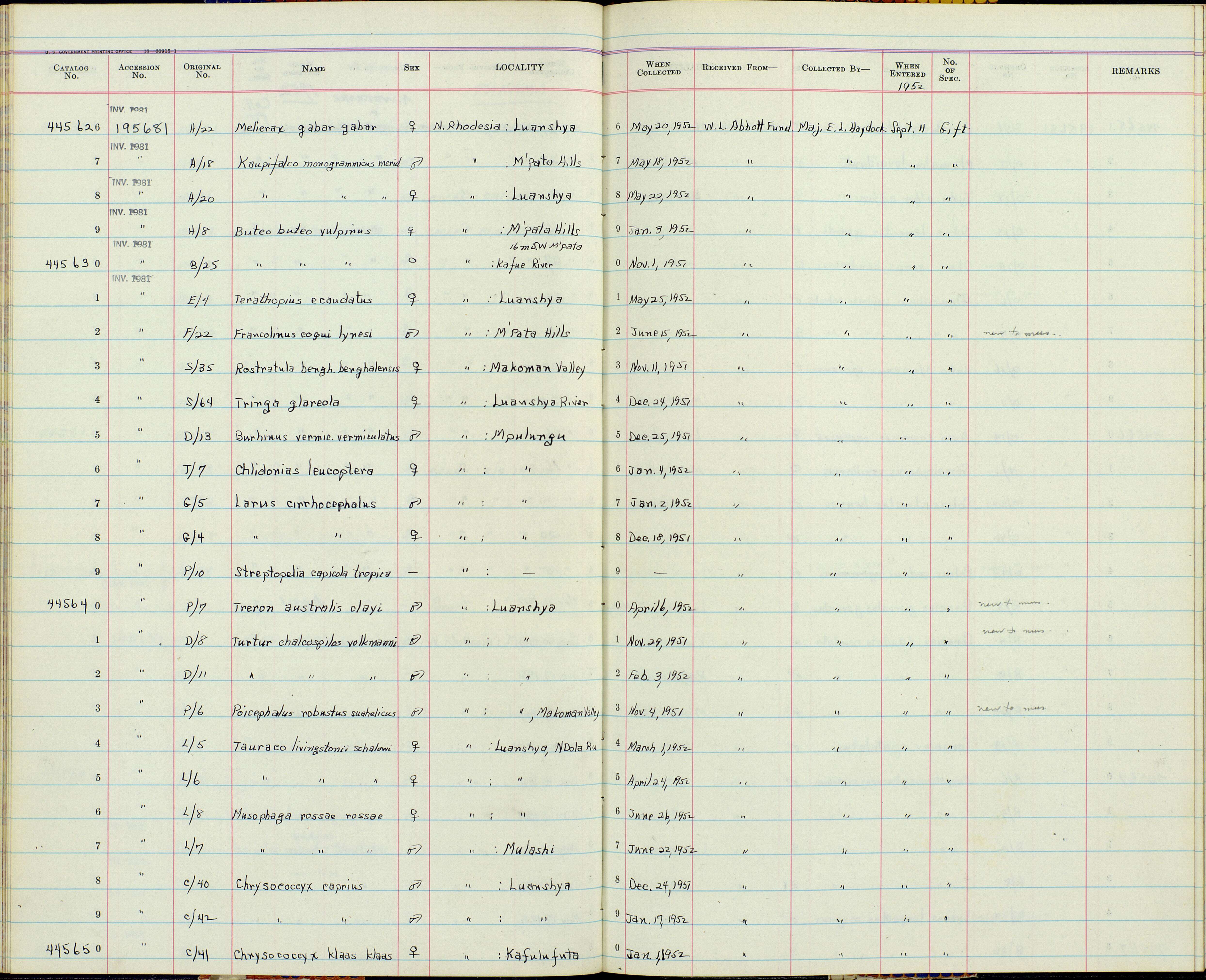Select 'Chlidonias leucoptera' name cell
Screen dimensions: 1206x980
tap(304, 470)
